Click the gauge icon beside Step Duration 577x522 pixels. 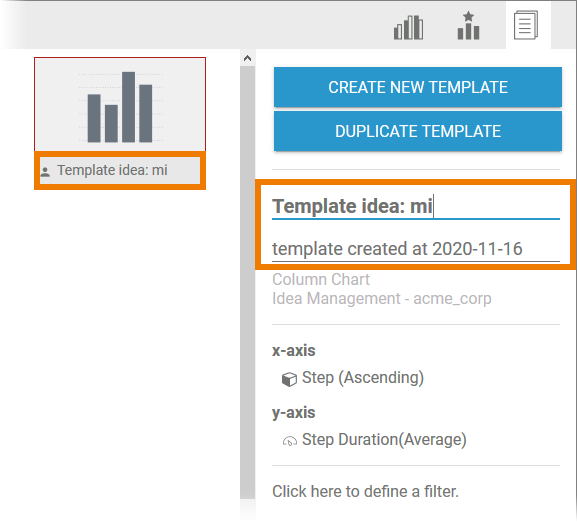point(290,441)
